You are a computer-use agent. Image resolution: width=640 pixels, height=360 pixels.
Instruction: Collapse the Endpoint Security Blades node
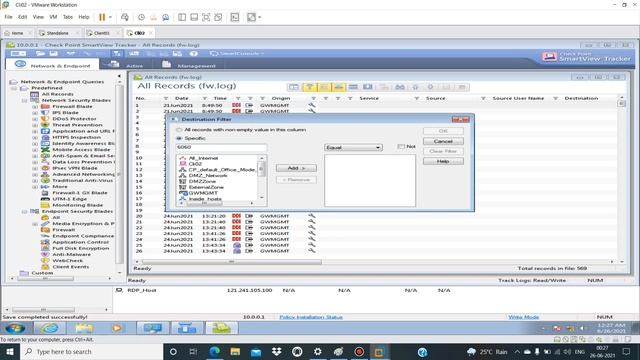(x=24, y=211)
